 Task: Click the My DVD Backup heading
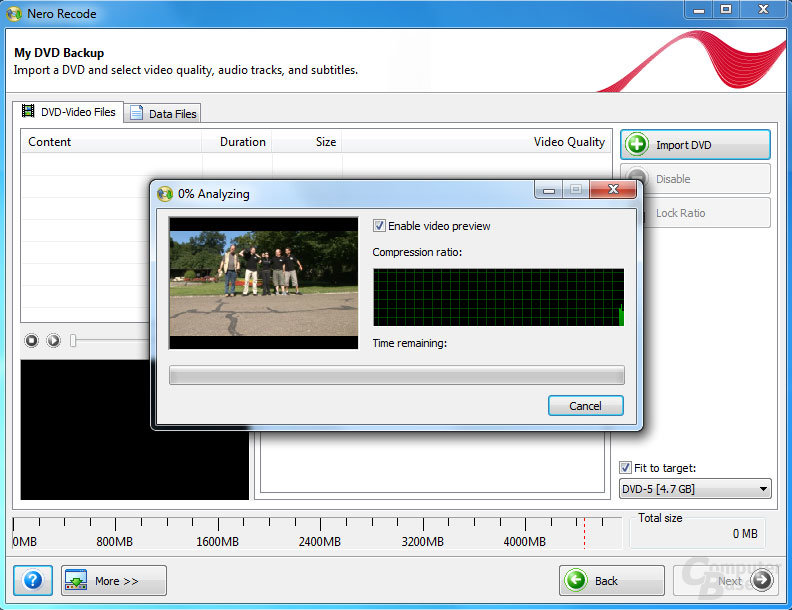pyautogui.click(x=59, y=53)
